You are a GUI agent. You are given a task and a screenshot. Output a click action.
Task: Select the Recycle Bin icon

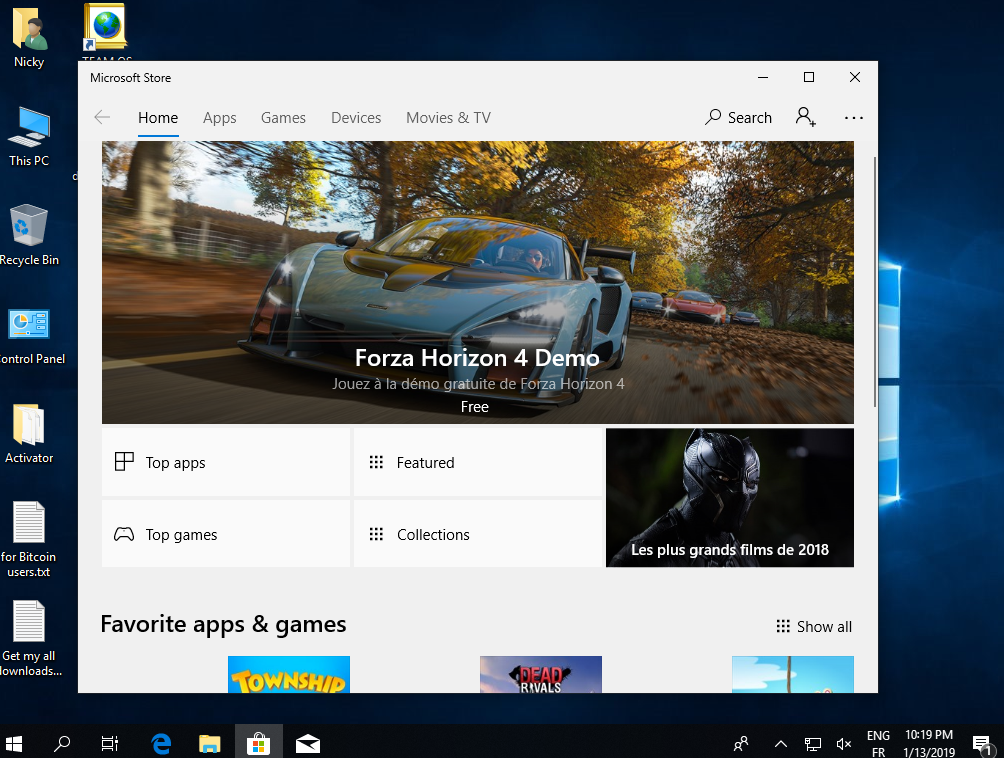coord(29,236)
